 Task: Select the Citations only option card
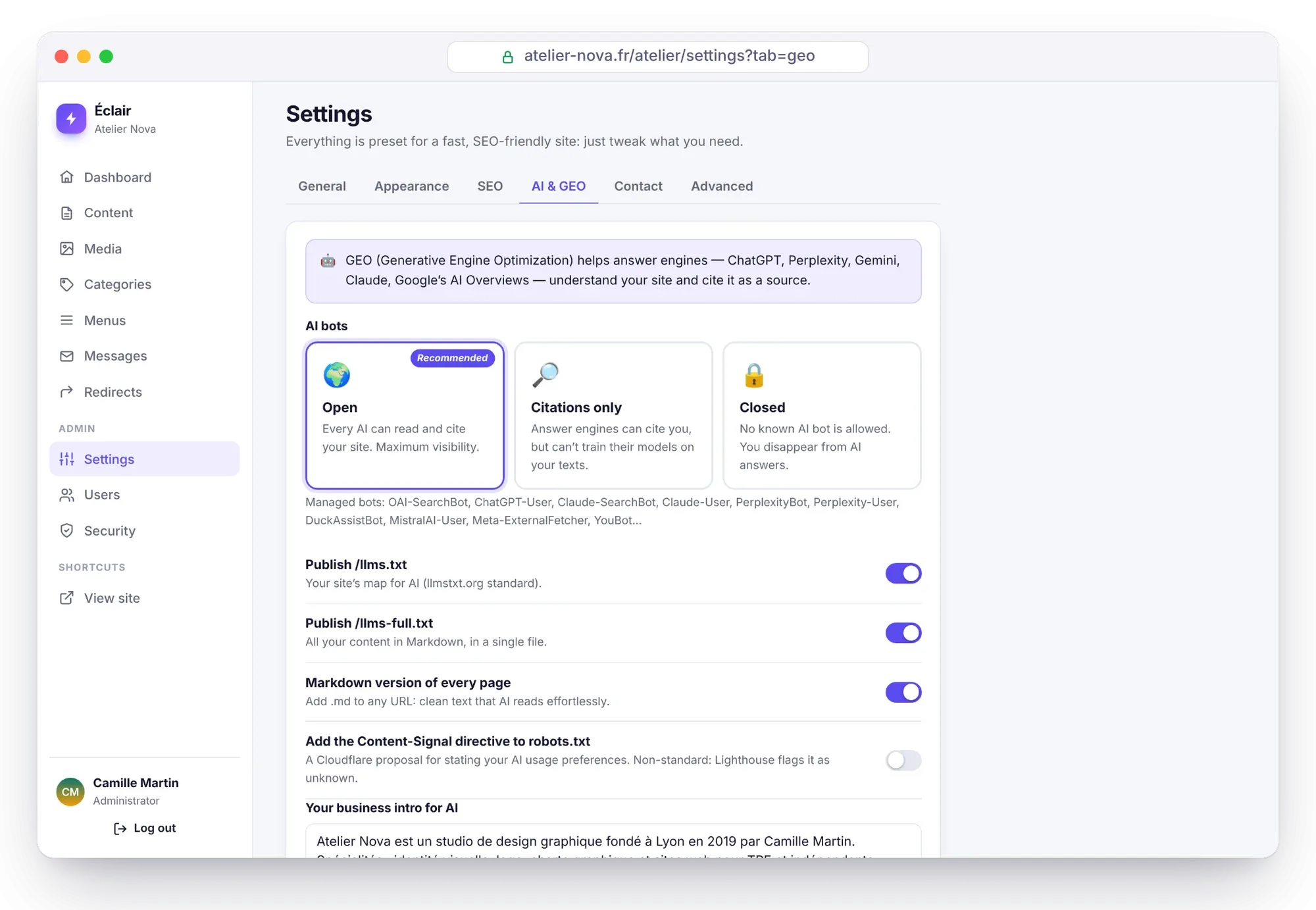[x=613, y=415]
